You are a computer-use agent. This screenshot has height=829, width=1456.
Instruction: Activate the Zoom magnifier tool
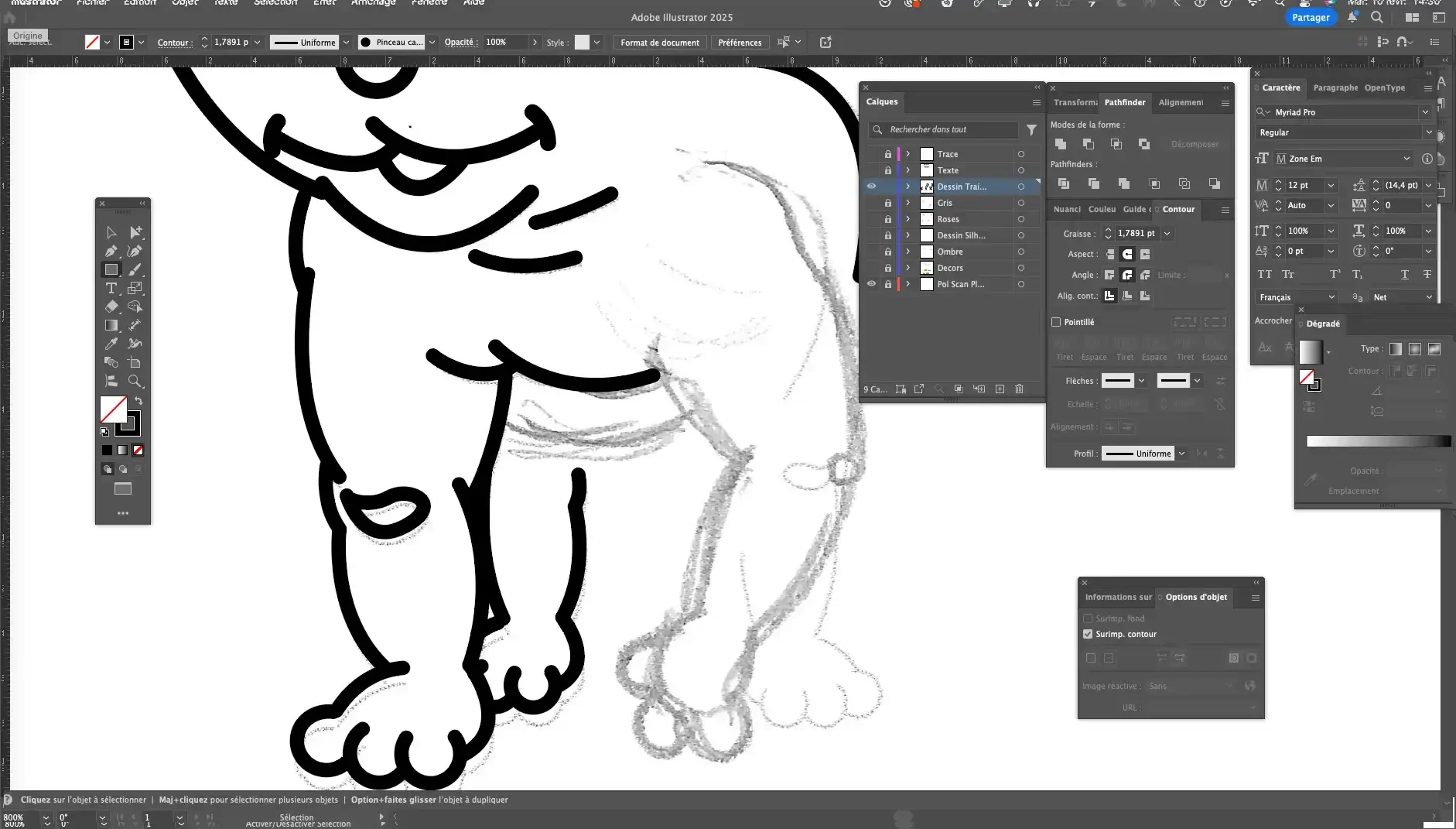pyautogui.click(x=135, y=381)
